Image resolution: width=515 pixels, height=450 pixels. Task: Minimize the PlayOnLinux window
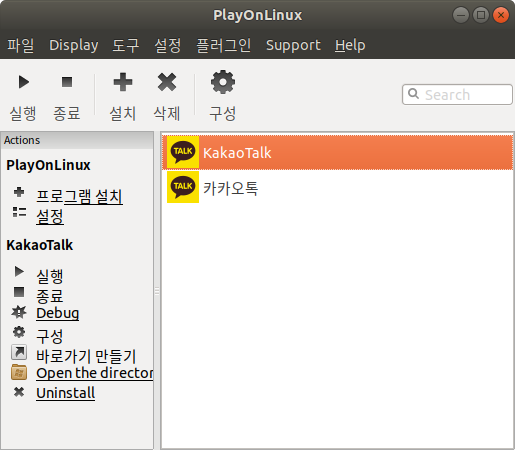461,15
